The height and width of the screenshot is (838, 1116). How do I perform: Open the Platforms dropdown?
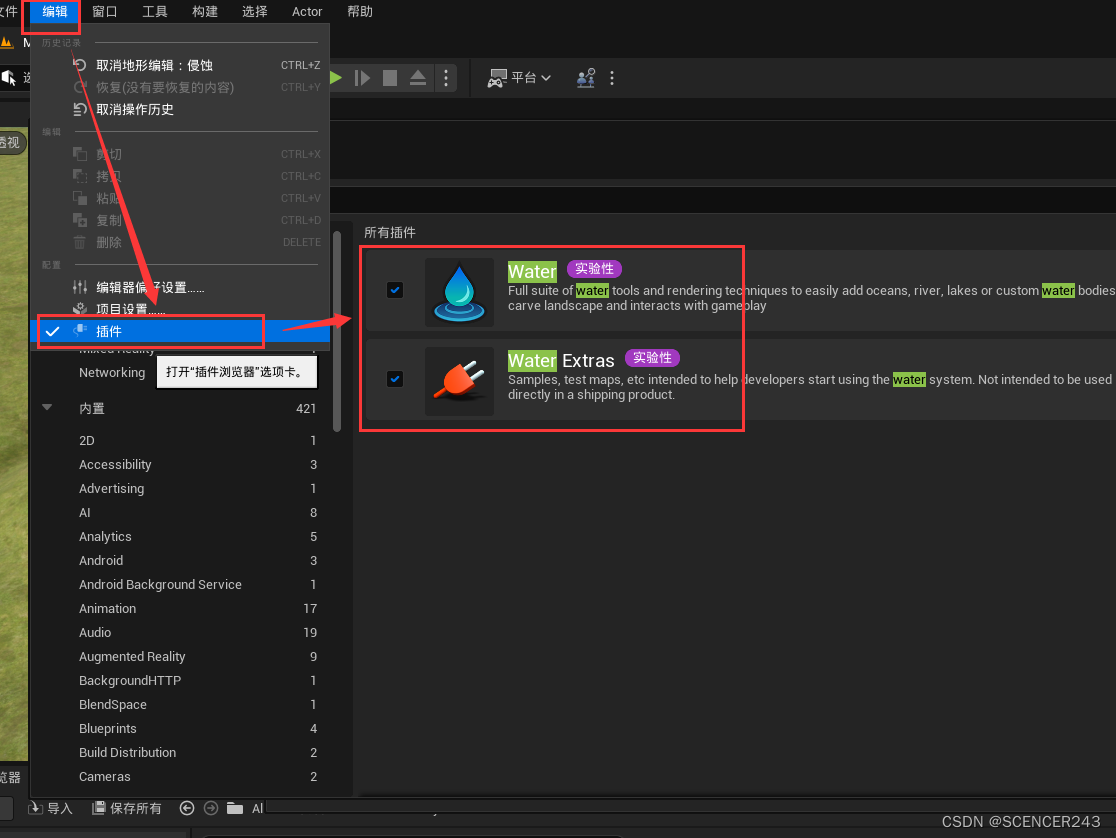(519, 78)
